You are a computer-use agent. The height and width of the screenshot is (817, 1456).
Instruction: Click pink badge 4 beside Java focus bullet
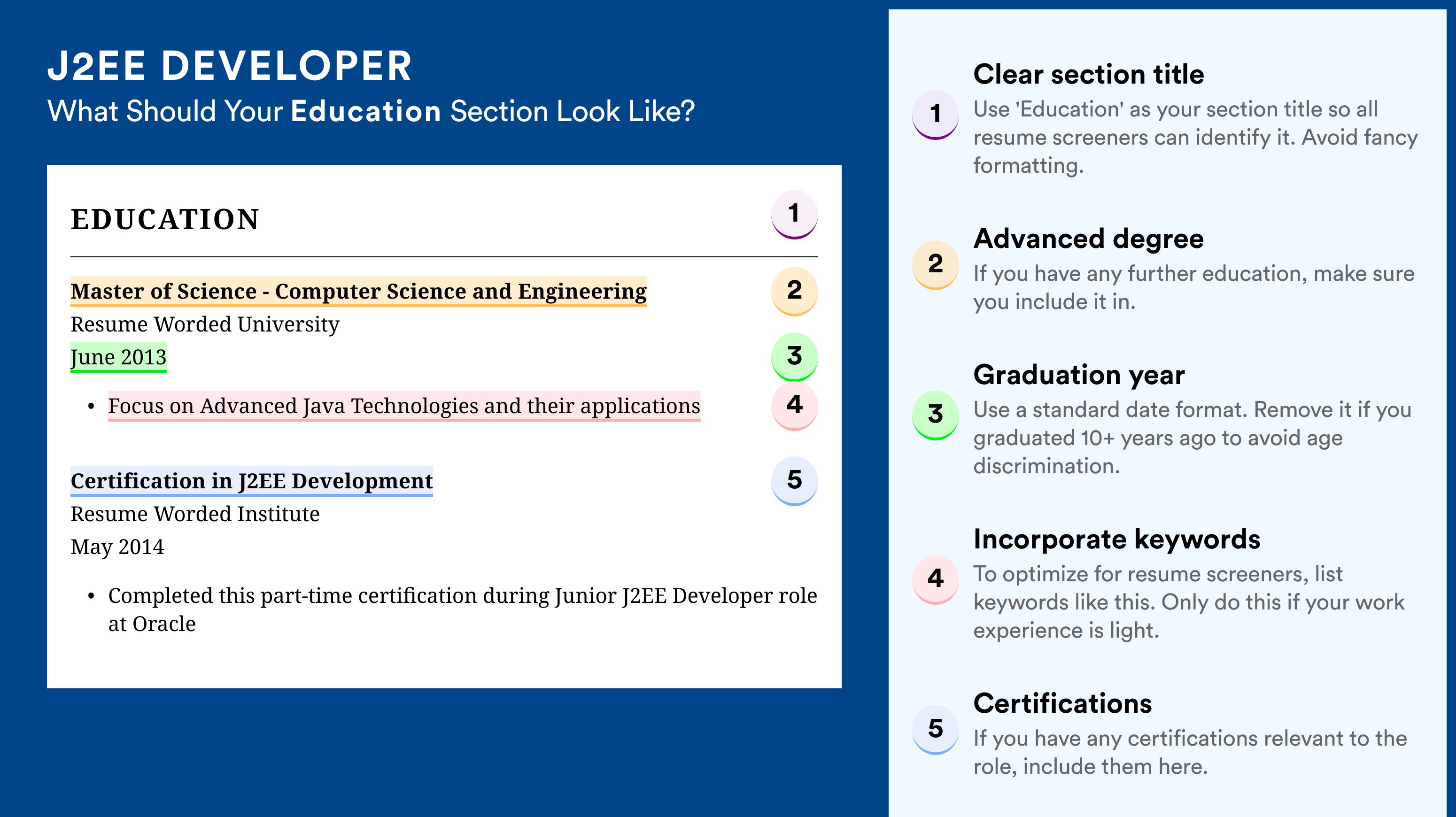point(794,405)
